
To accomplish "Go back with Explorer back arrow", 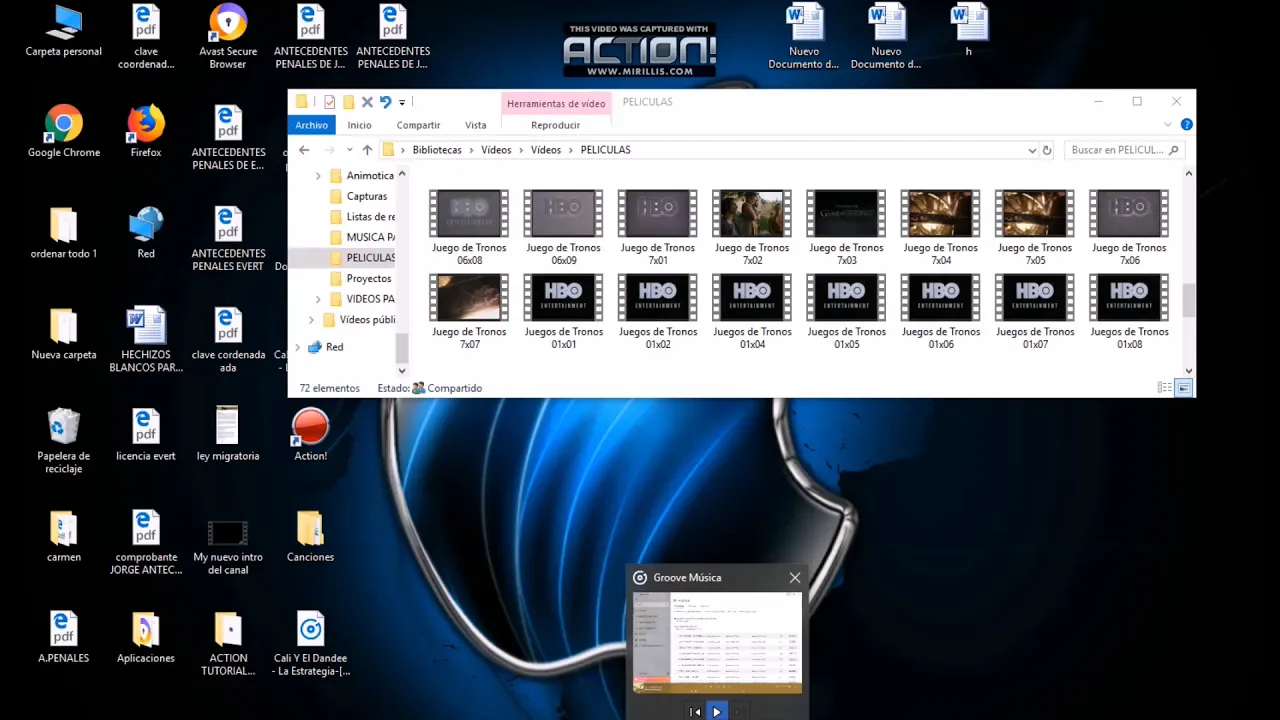I will (x=304, y=150).
